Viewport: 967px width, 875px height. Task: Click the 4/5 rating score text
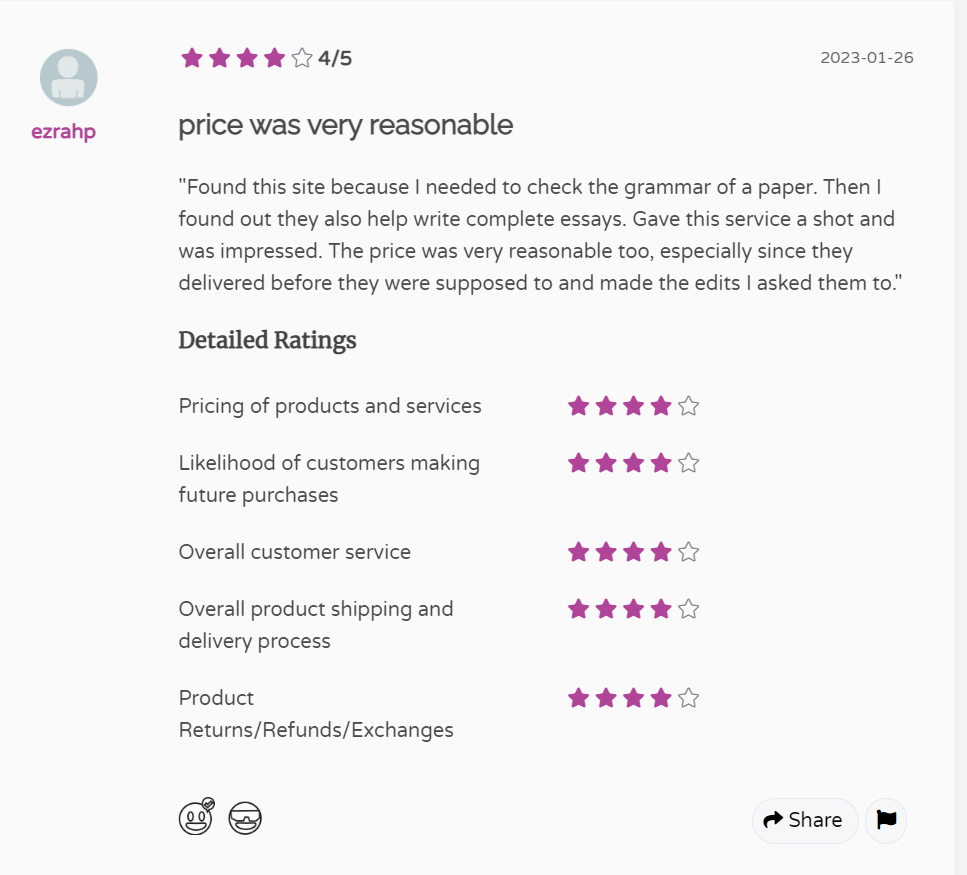point(335,58)
